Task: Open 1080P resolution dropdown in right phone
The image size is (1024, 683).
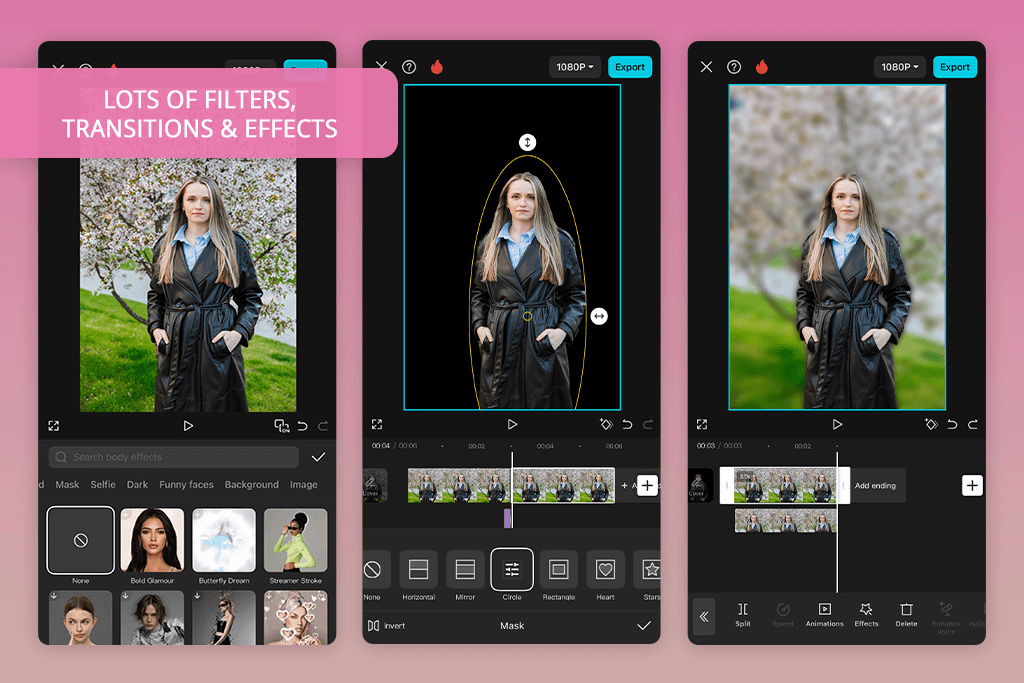Action: [x=899, y=67]
